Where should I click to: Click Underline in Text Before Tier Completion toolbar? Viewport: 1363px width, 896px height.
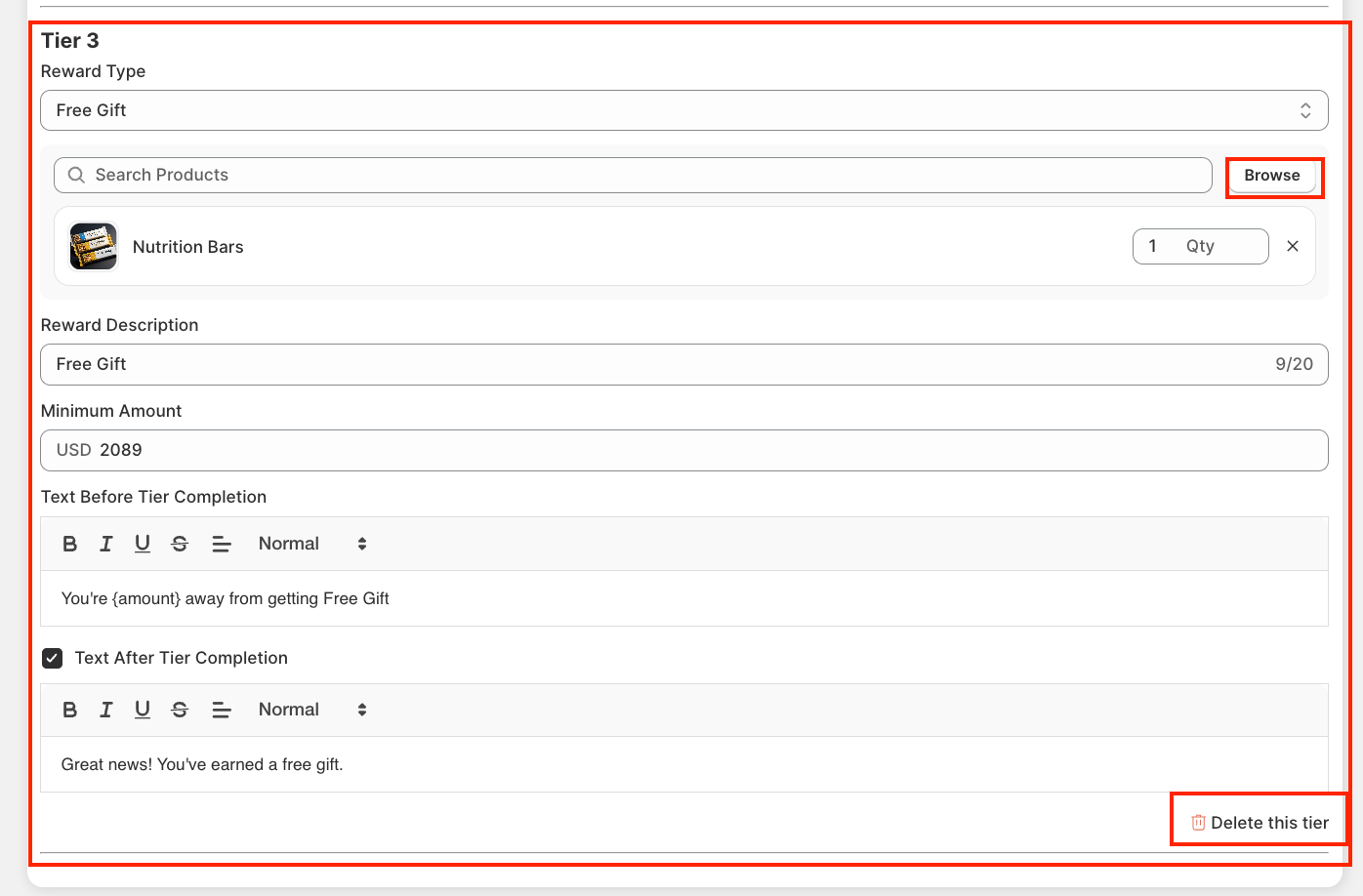(x=143, y=544)
